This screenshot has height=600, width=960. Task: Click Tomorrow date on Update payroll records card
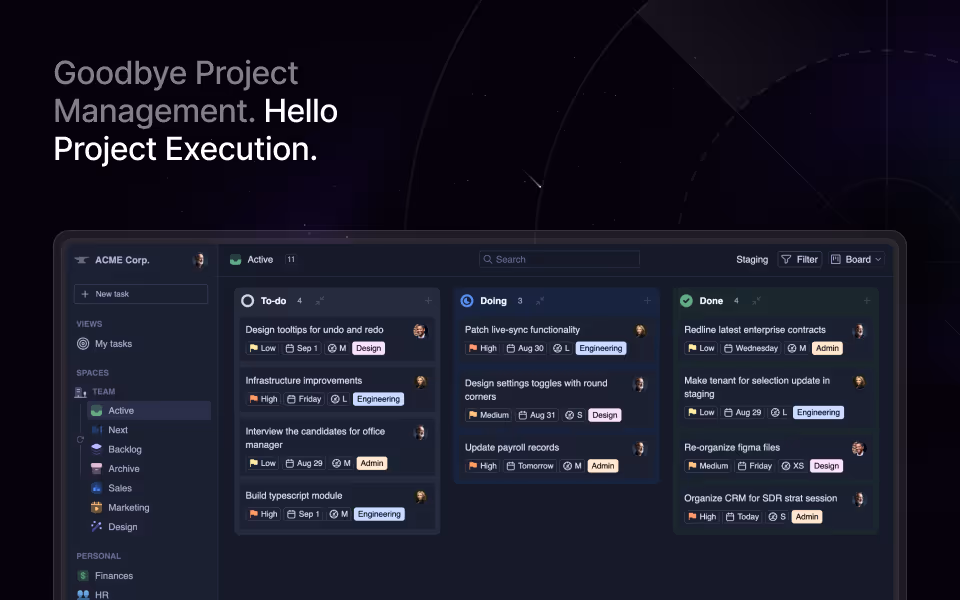coord(529,466)
